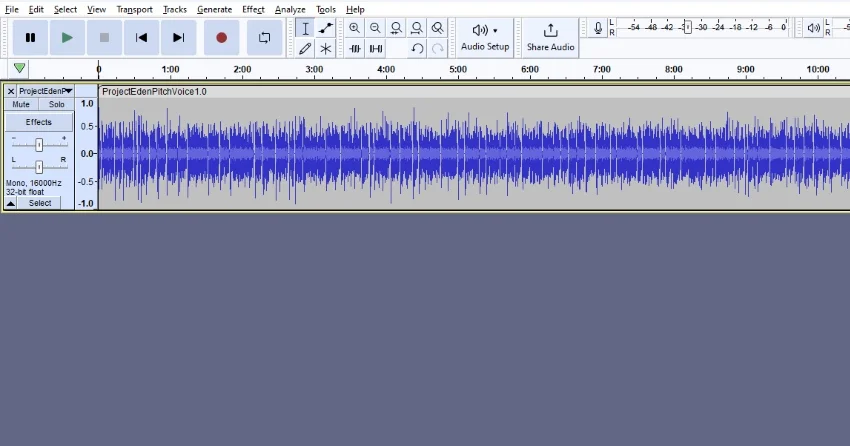Select the Draw (pencil) tool
Viewport: 850px width, 446px height.
[x=305, y=48]
